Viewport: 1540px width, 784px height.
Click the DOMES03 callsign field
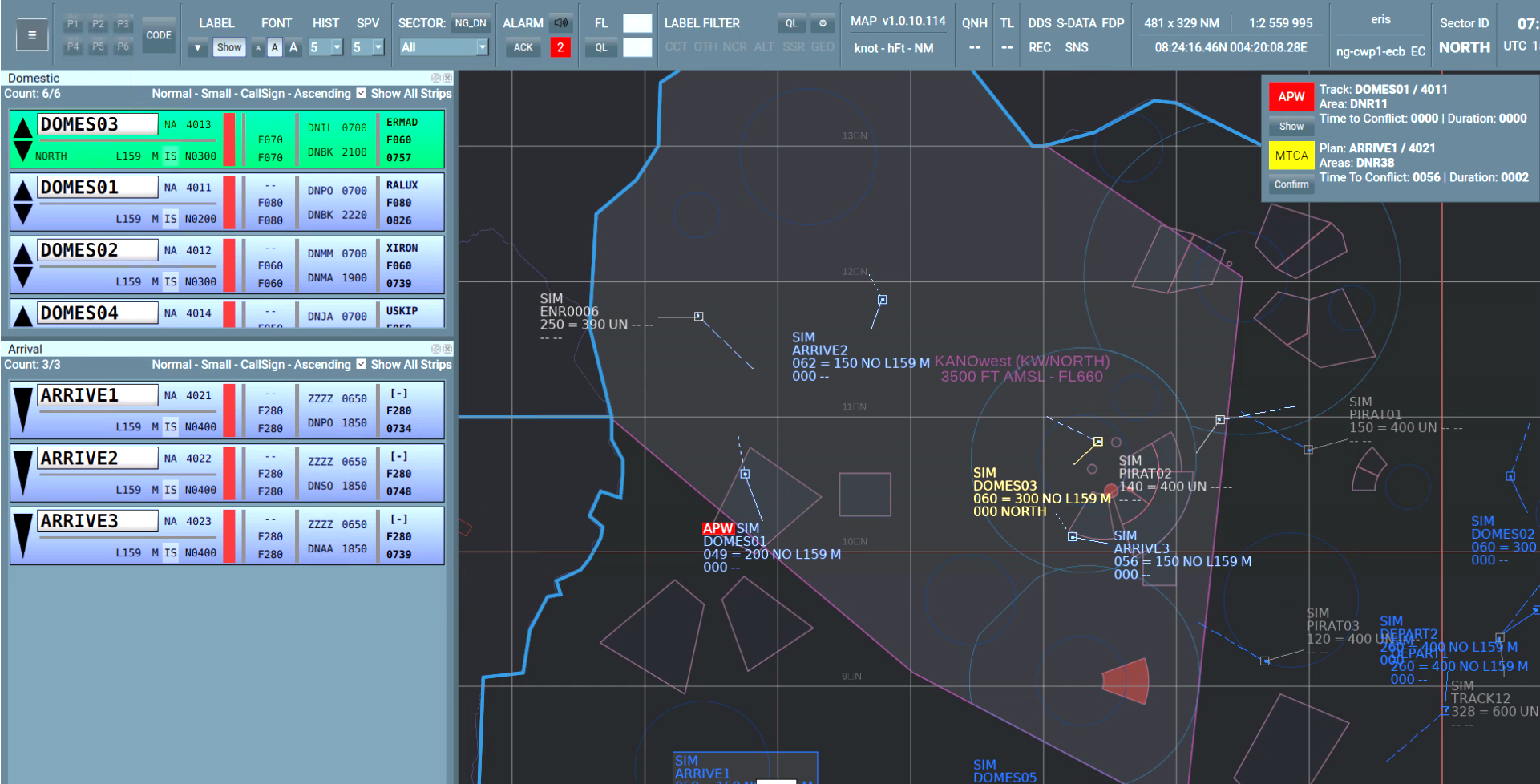pos(98,124)
